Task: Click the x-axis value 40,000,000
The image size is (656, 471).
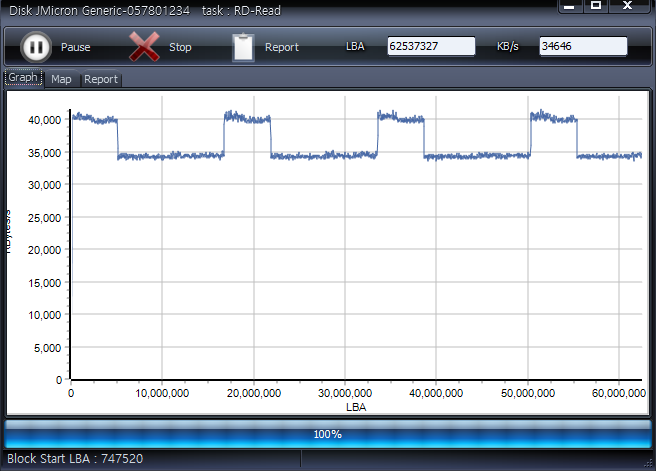Action: click(436, 393)
